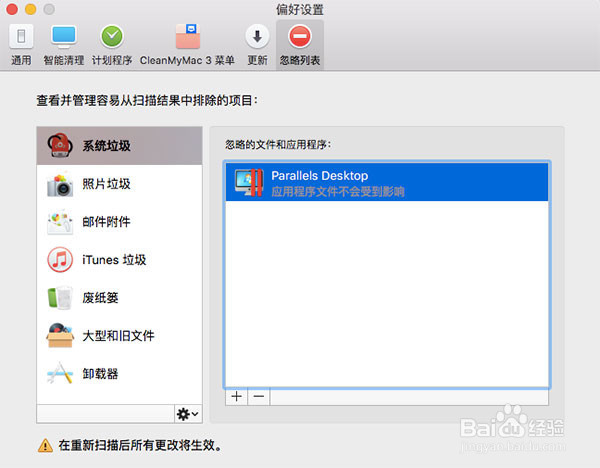600x468 pixels.
Task: Click the Parallels Desktop name text
Action: tap(320, 176)
